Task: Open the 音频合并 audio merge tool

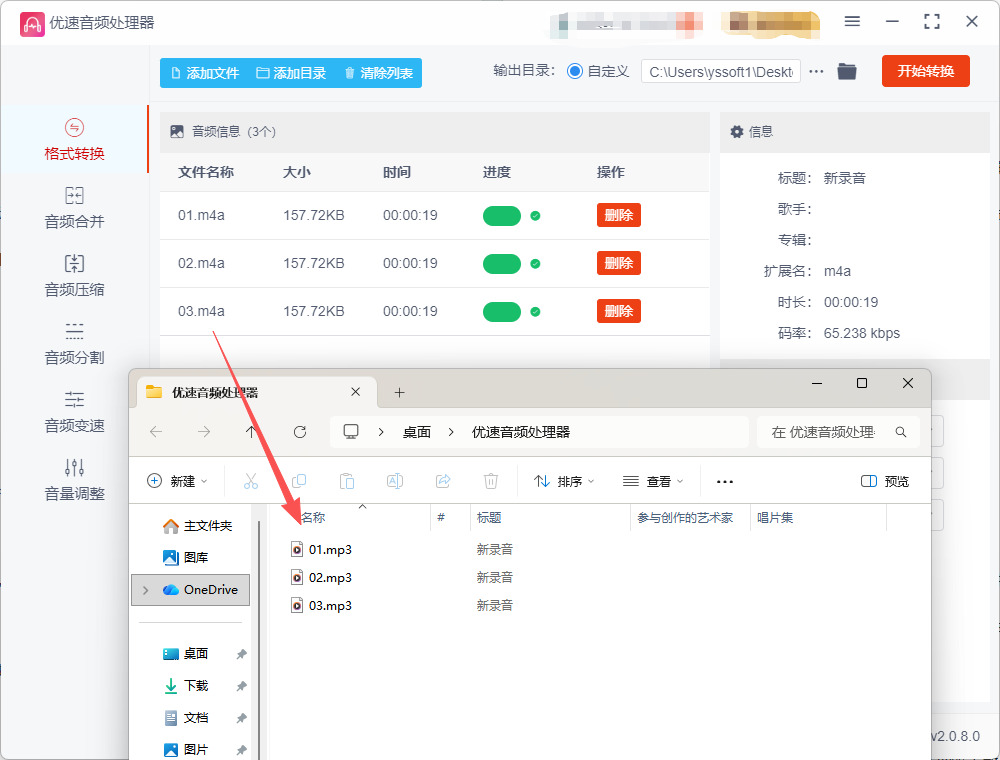Action: coord(74,208)
